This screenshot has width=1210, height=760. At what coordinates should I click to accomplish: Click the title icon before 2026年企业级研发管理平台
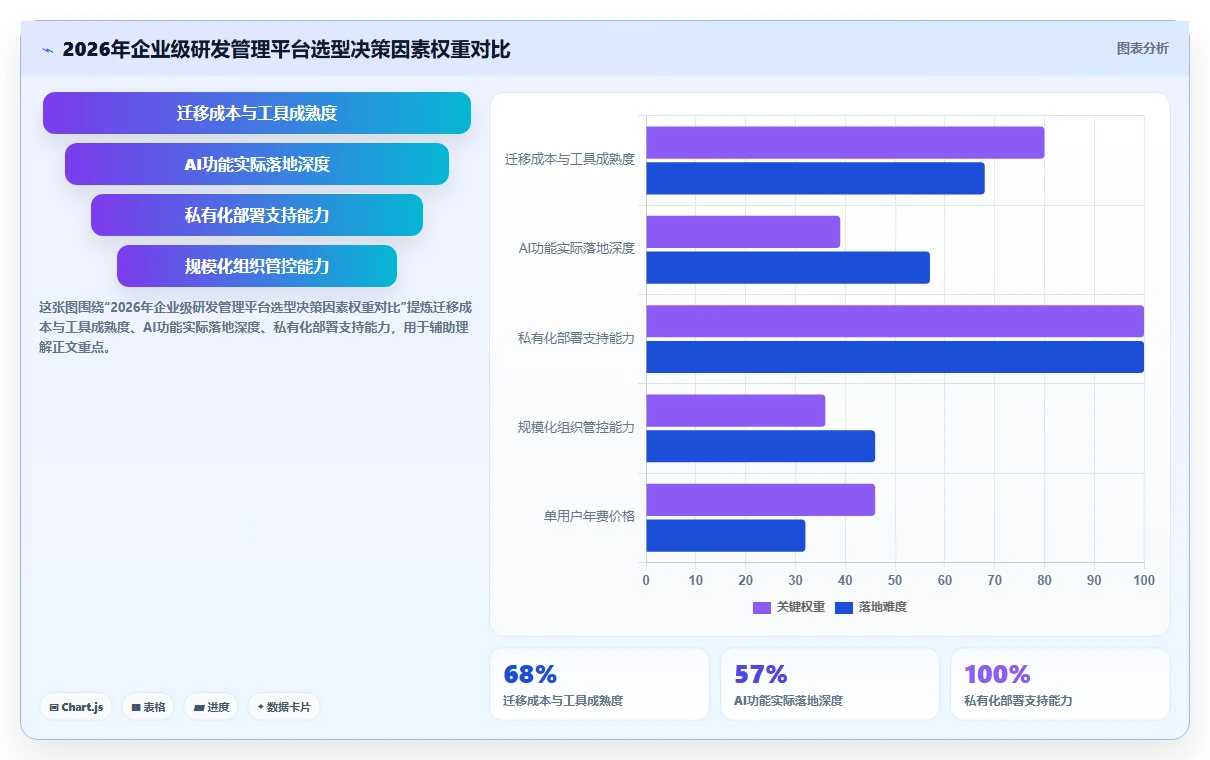(48, 50)
